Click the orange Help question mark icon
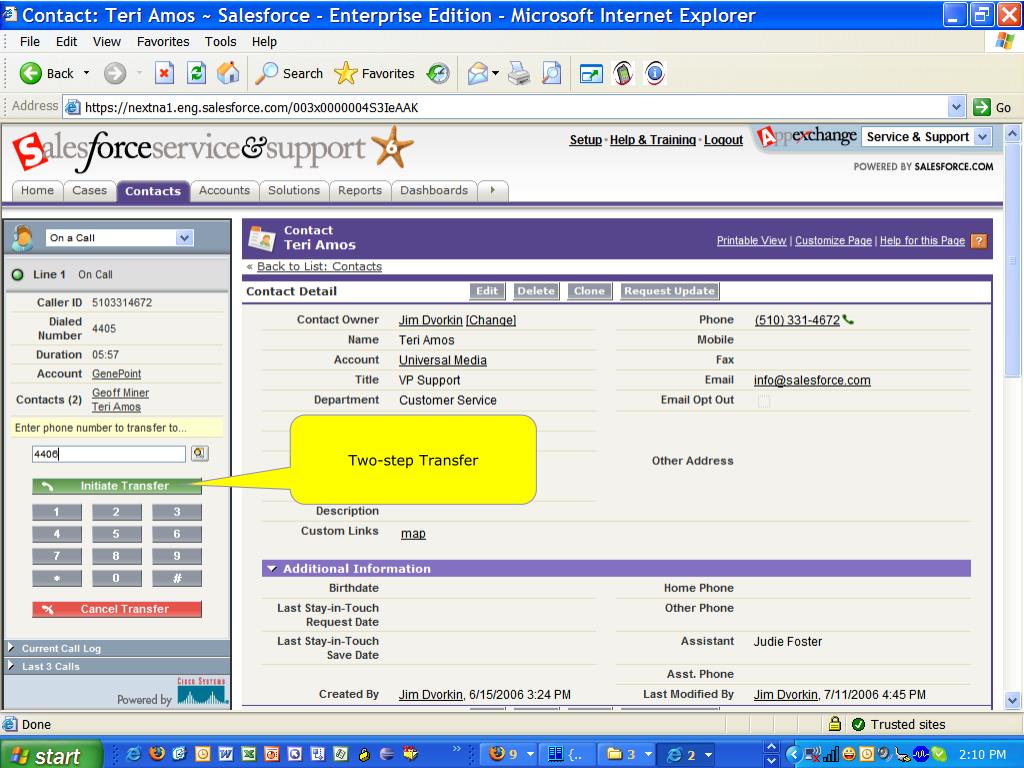 coord(978,241)
